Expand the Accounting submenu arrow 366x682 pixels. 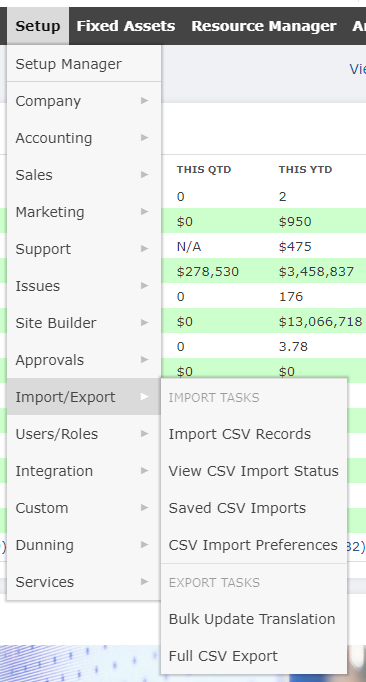(x=144, y=138)
